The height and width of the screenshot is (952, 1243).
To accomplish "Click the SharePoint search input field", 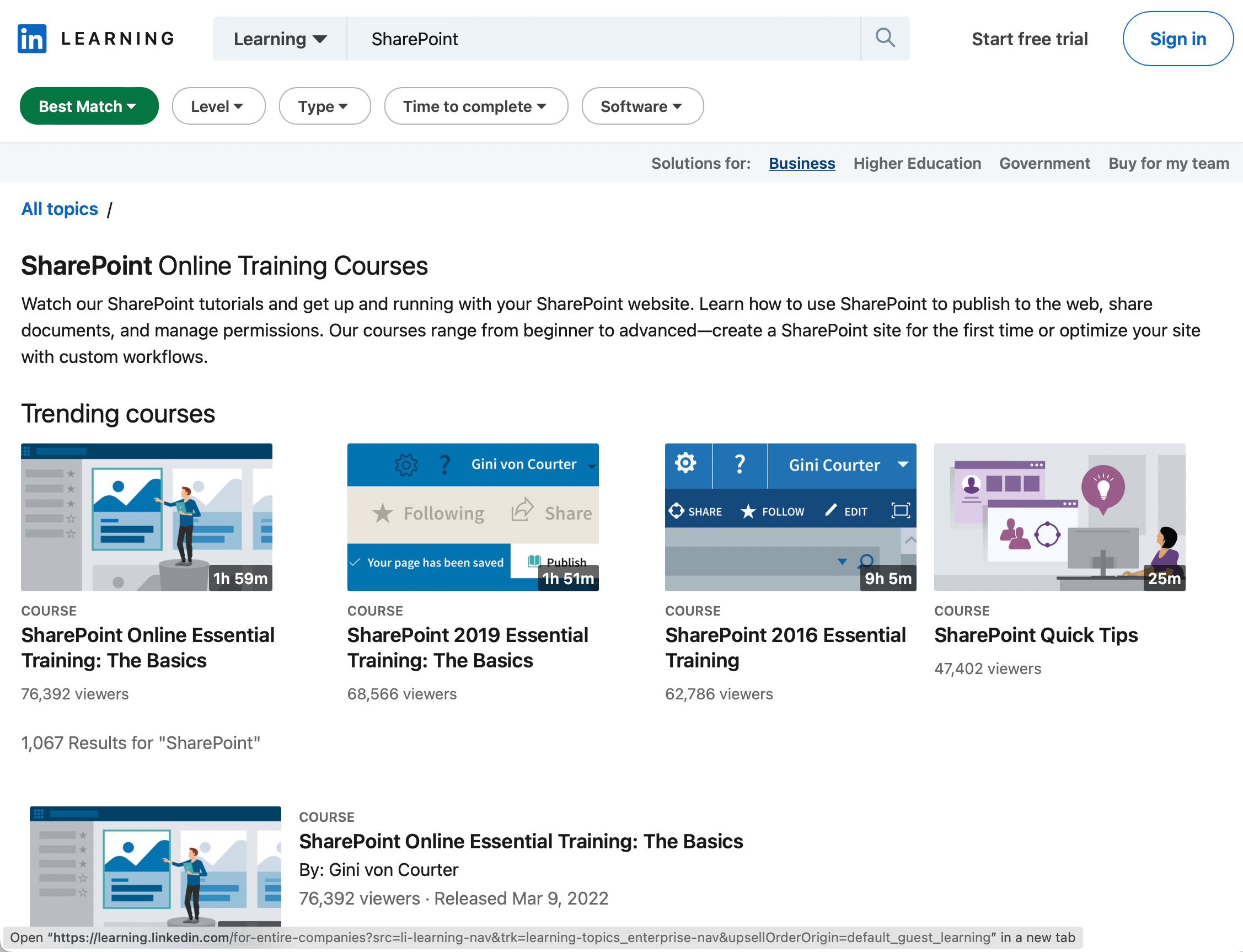I will pos(603,39).
